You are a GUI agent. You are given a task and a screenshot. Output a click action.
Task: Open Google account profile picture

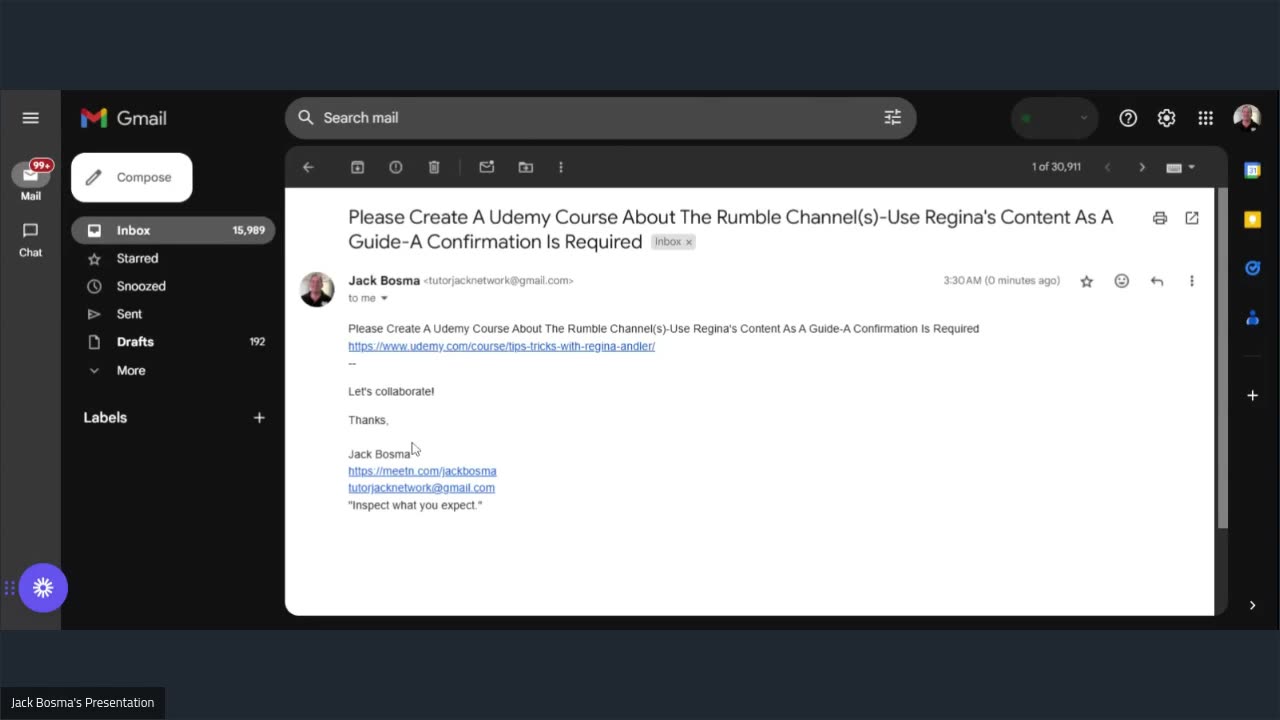coord(1247,118)
